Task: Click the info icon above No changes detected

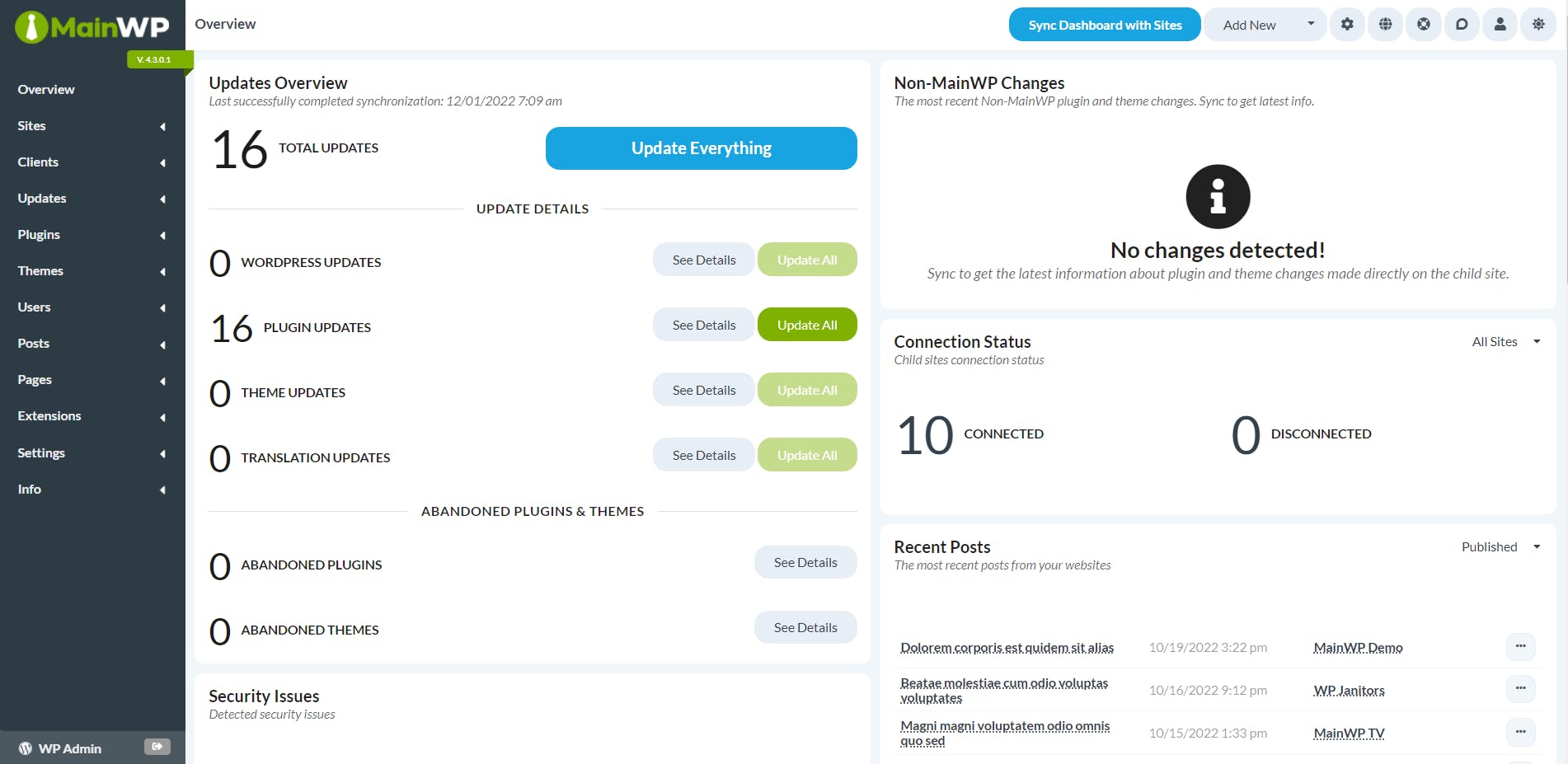Action: (x=1218, y=197)
